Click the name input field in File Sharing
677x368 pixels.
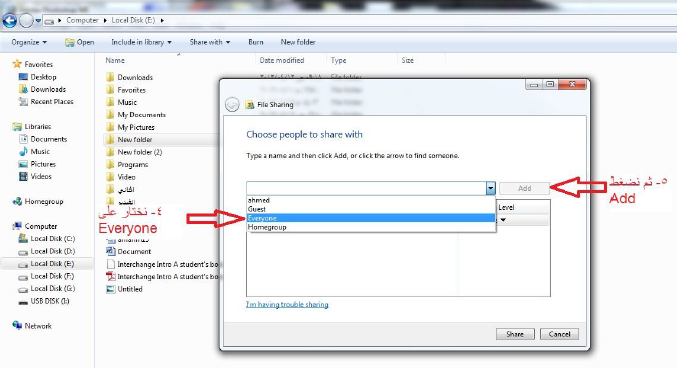[x=366, y=188]
